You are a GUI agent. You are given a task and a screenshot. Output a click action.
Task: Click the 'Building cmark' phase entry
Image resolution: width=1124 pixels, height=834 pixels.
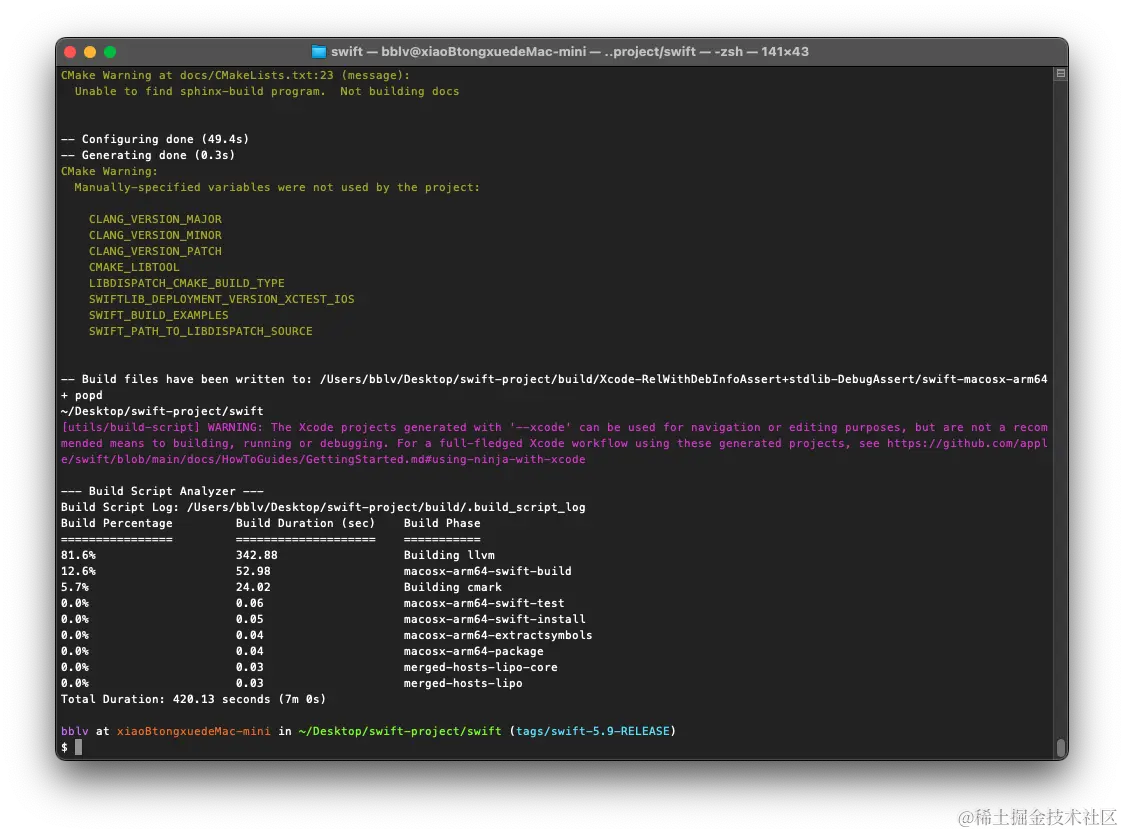[x=452, y=587]
